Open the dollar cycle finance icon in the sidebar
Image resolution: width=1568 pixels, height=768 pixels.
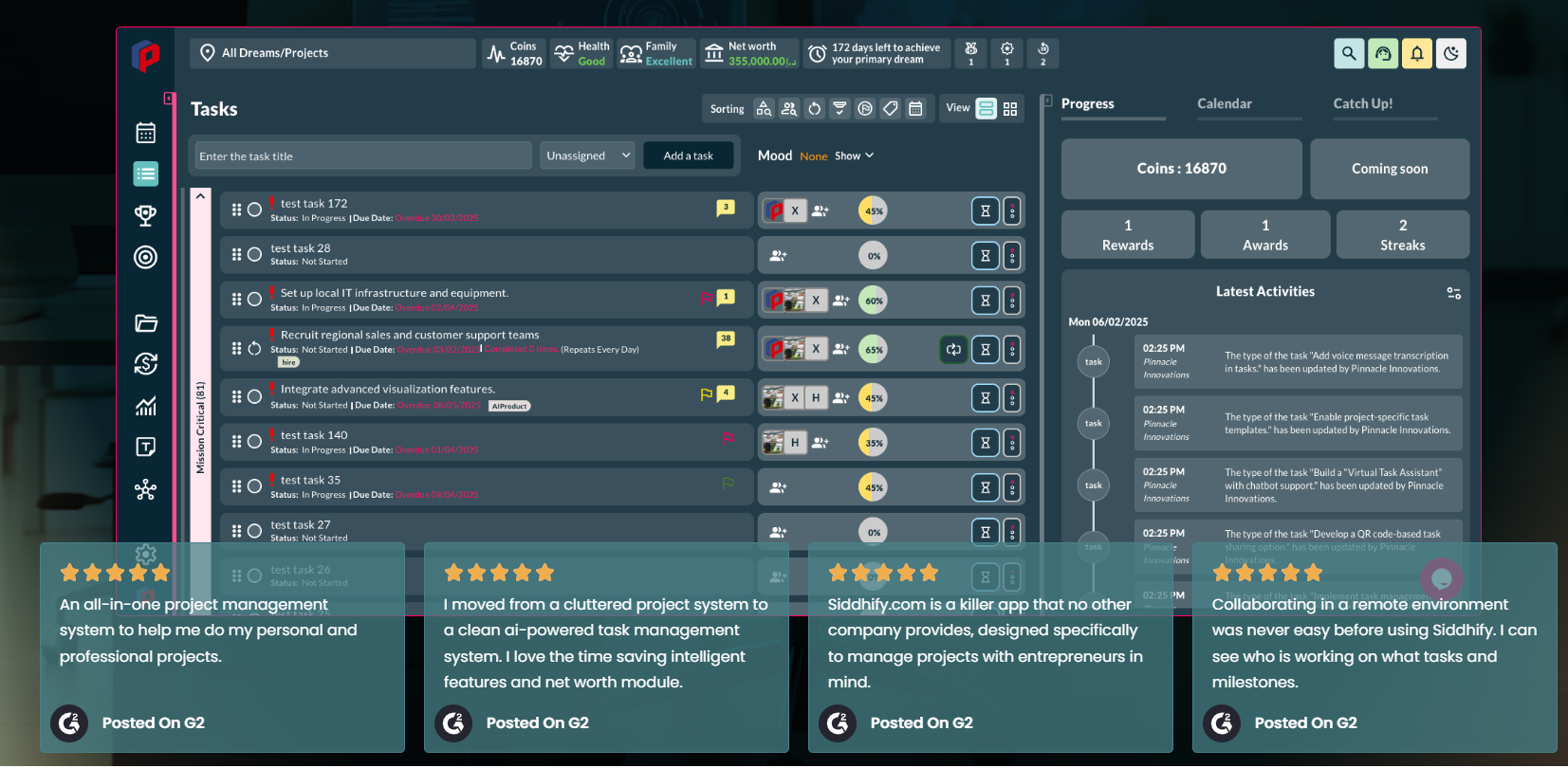point(145,364)
